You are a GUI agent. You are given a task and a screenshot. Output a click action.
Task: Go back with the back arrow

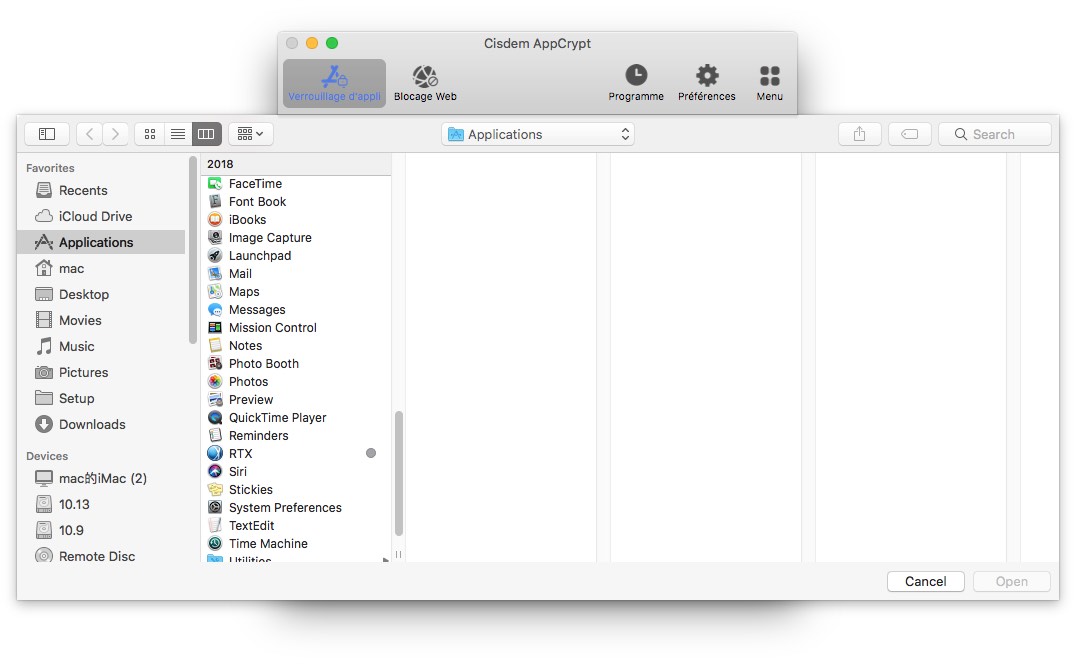pos(89,134)
